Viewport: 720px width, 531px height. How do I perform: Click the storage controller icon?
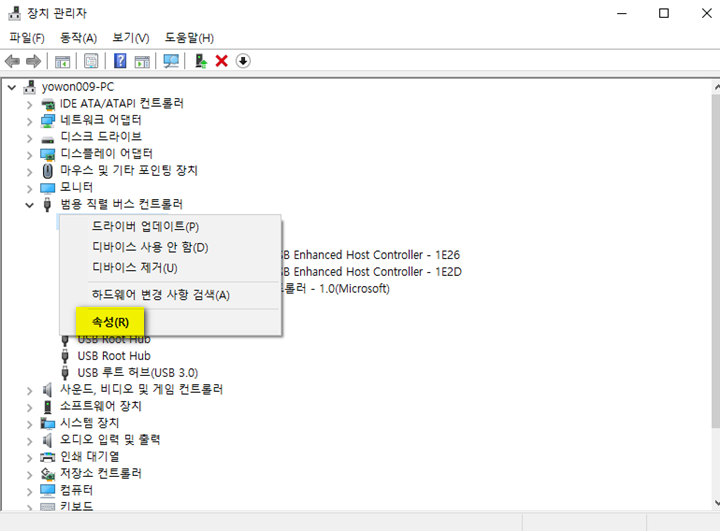(x=48, y=474)
